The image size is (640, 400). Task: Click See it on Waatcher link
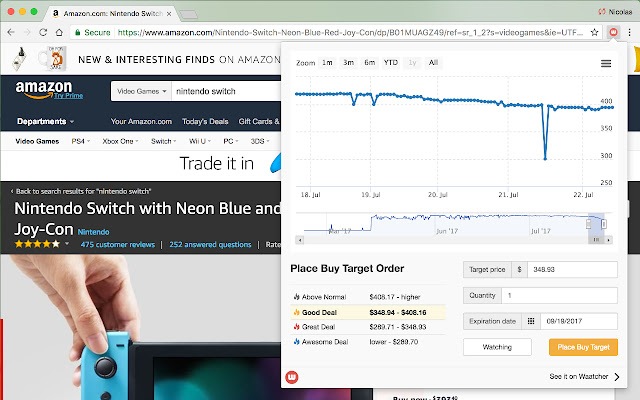tap(578, 376)
